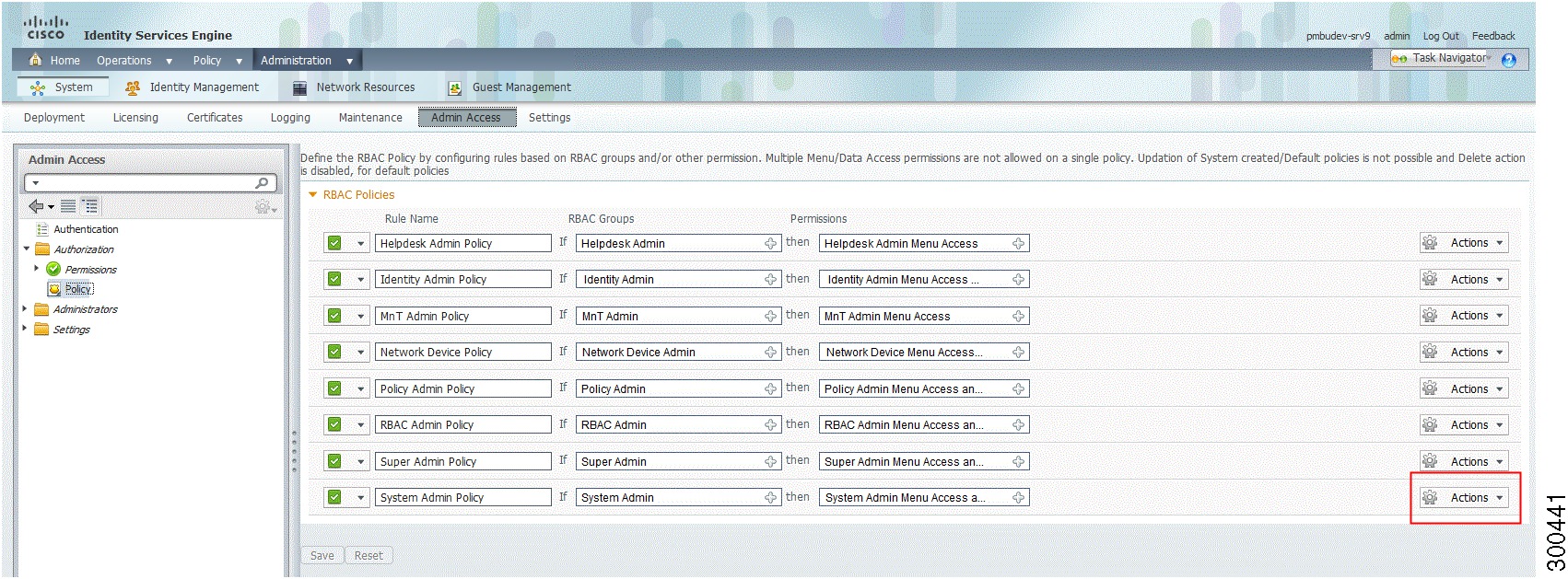Switch Admin Access panel to tree view
This screenshot has width=1568, height=579.
[90, 206]
